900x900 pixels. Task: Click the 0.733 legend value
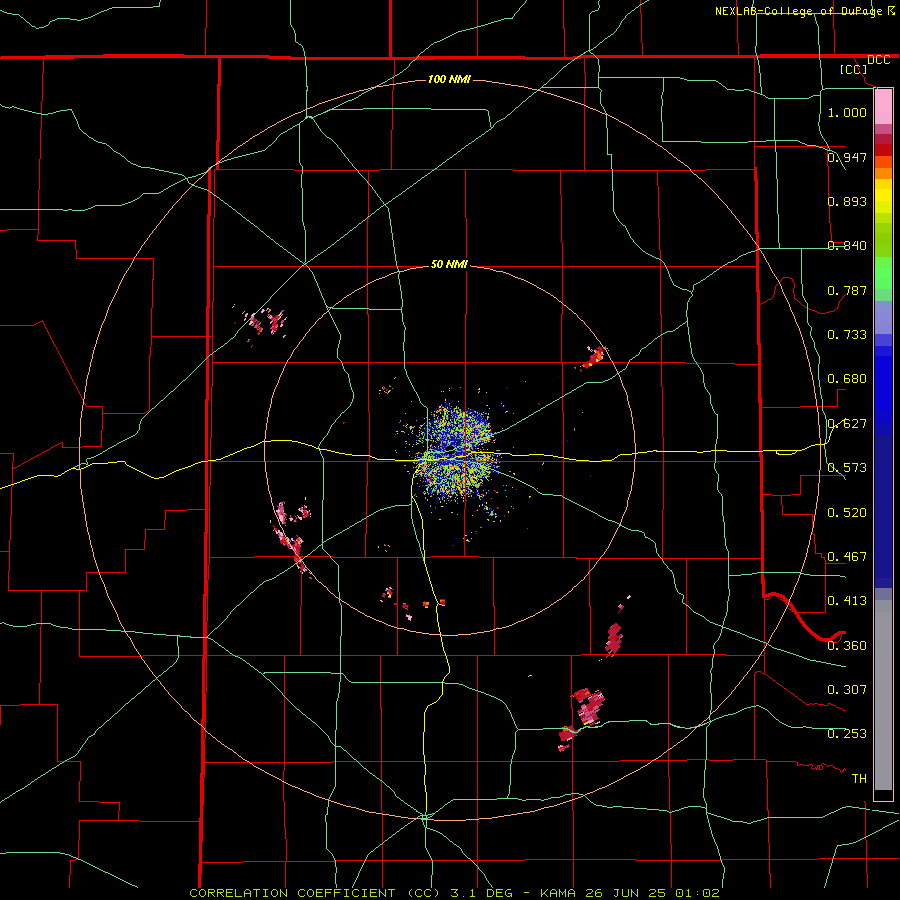[847, 334]
